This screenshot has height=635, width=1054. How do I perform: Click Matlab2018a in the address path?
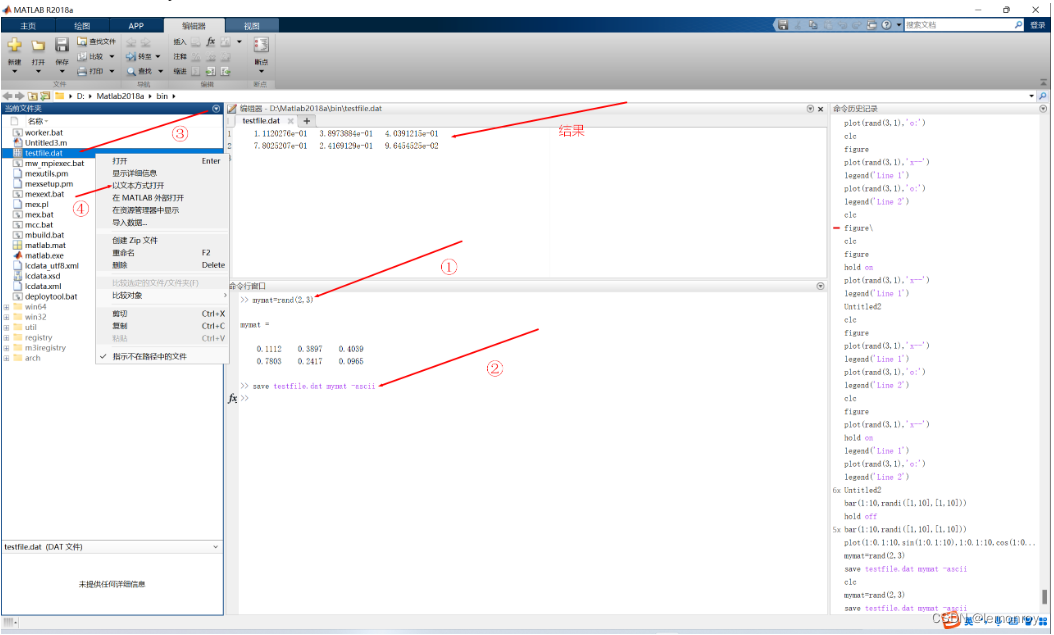[120, 96]
